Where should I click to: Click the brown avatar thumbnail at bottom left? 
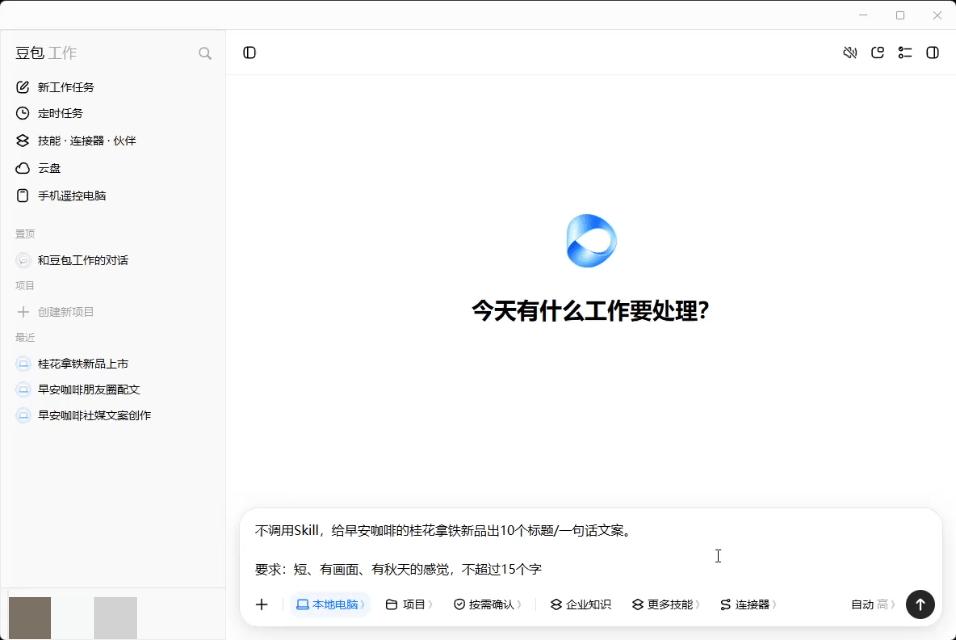(30, 618)
